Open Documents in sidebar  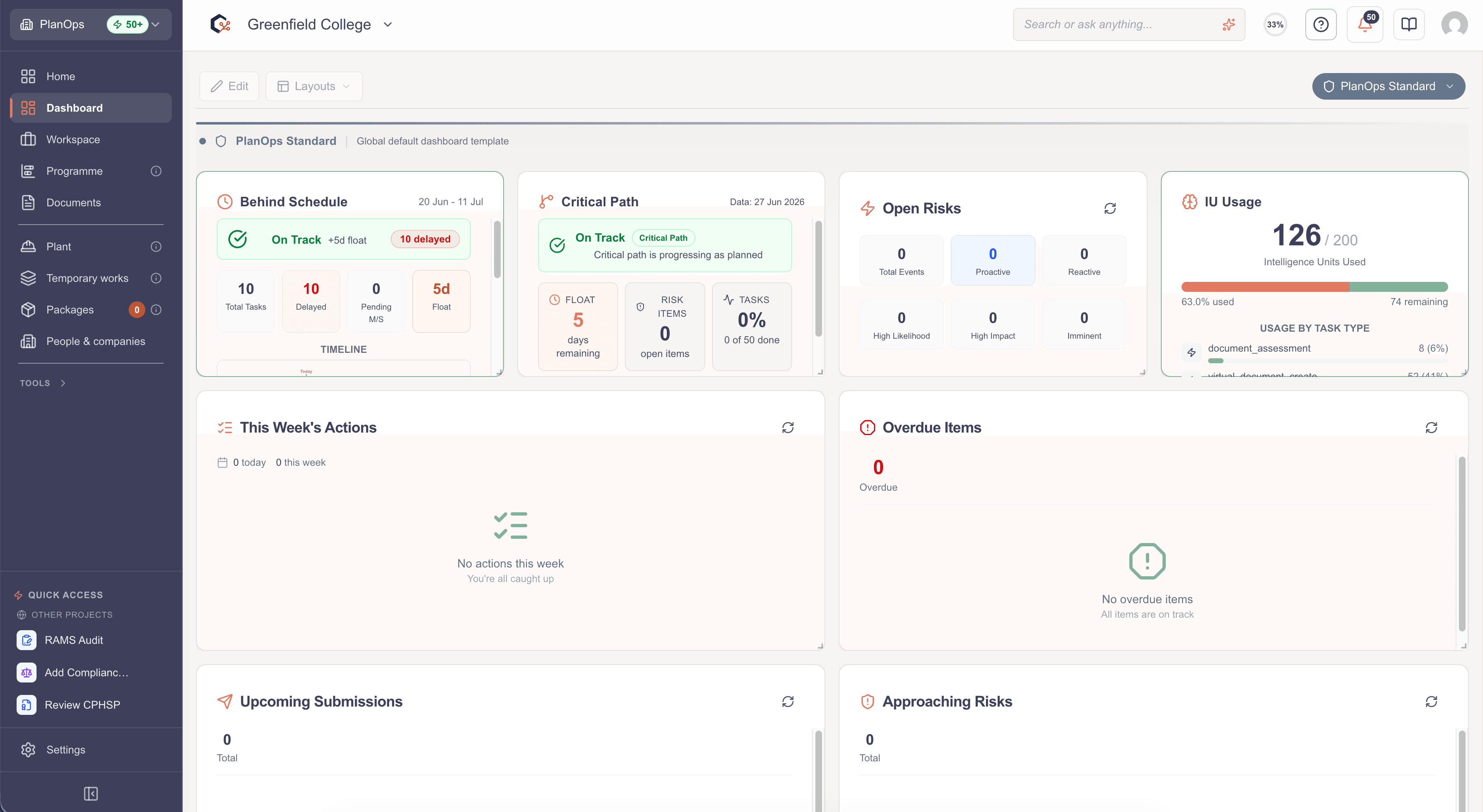pos(91,203)
